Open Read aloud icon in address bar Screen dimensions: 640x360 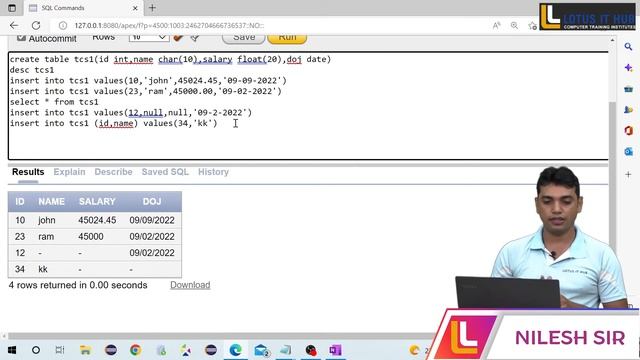496,26
